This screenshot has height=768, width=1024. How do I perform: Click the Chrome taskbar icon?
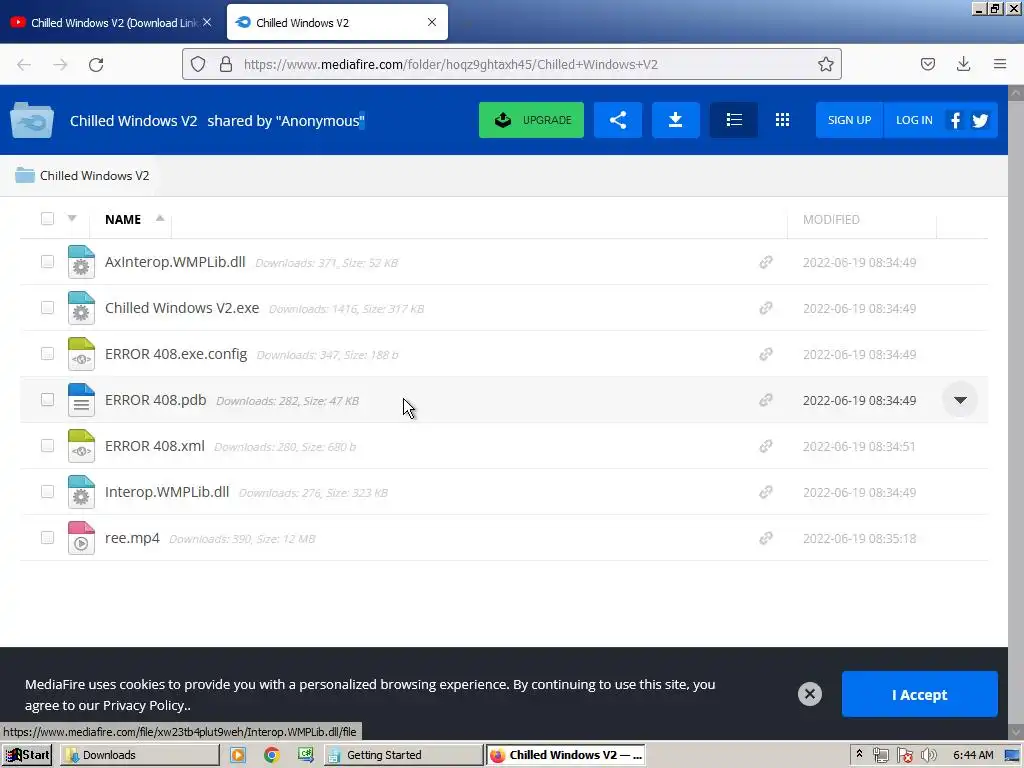point(272,755)
